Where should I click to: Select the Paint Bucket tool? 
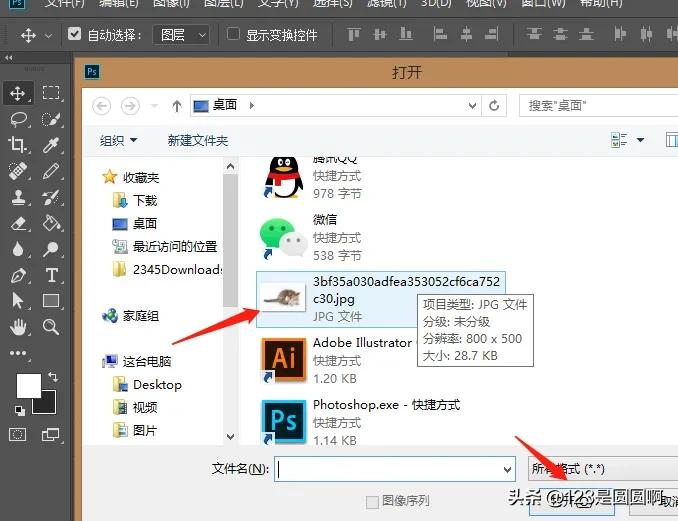point(51,224)
